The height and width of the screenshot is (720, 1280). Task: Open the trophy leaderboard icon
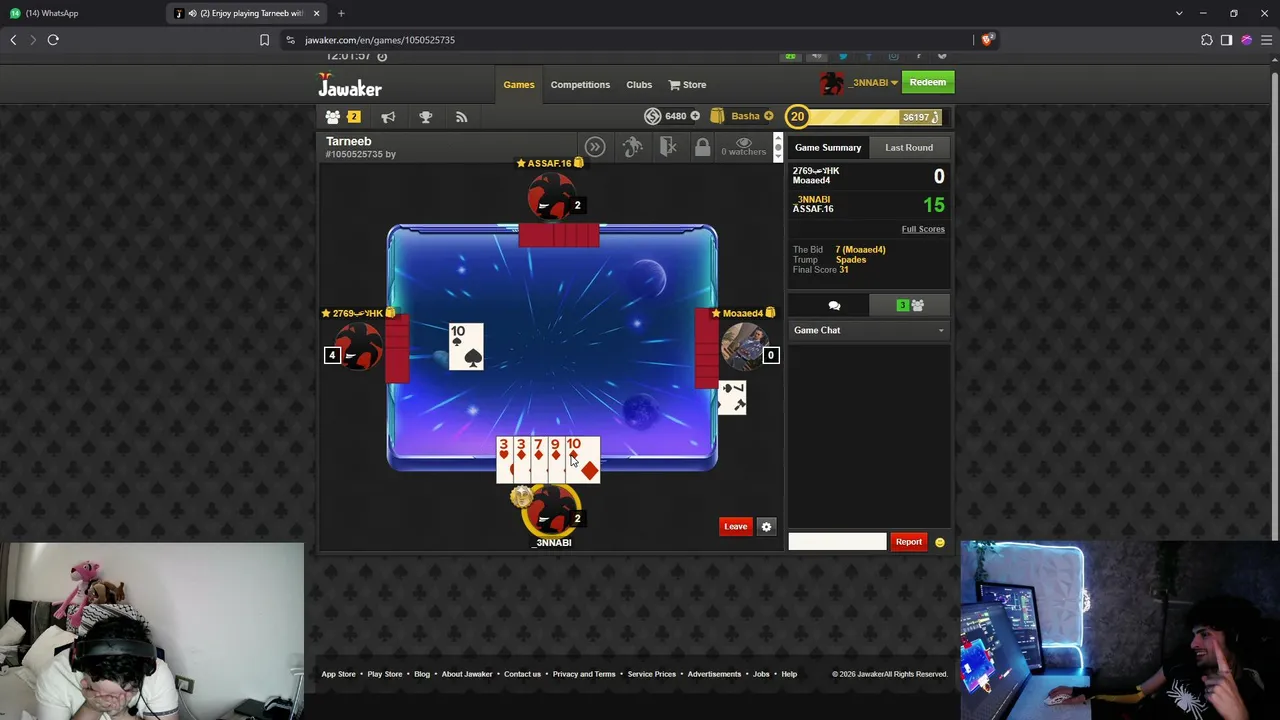pos(425,117)
